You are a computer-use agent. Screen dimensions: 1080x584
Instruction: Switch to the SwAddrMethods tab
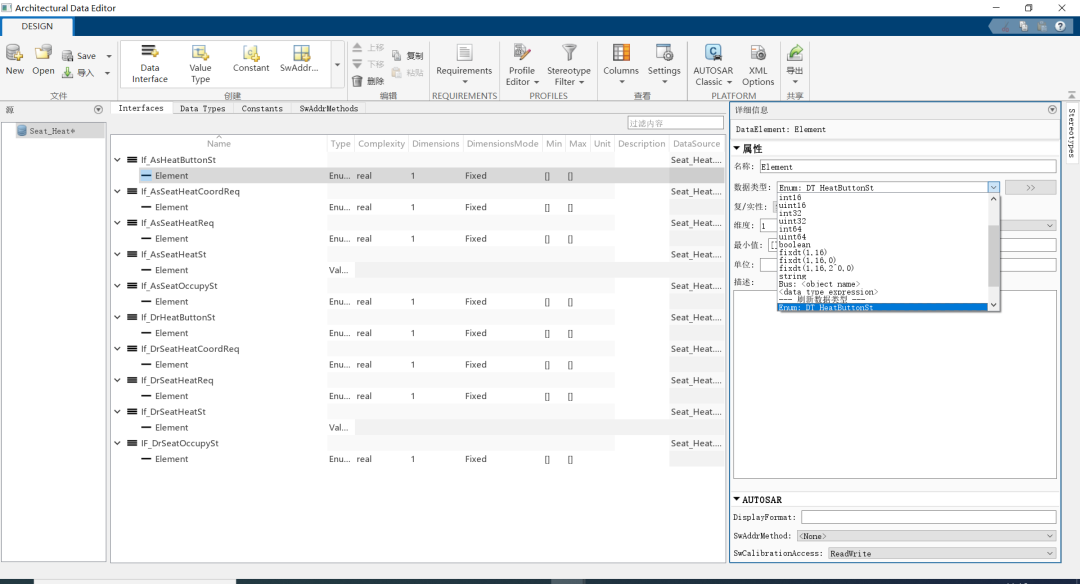pos(329,109)
